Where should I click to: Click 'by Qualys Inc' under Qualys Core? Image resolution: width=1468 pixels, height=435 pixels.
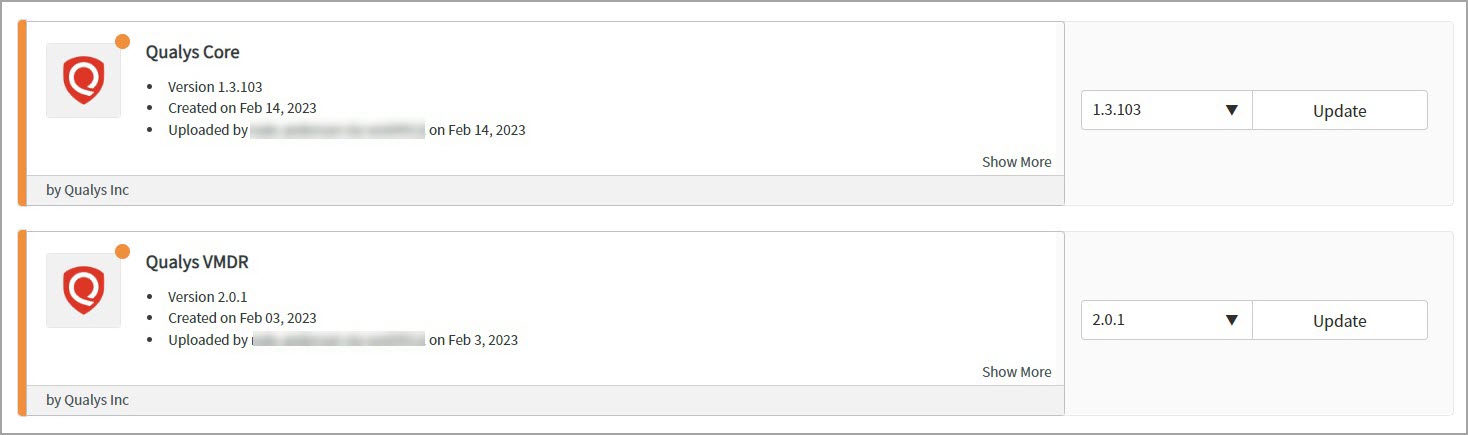pyautogui.click(x=88, y=190)
